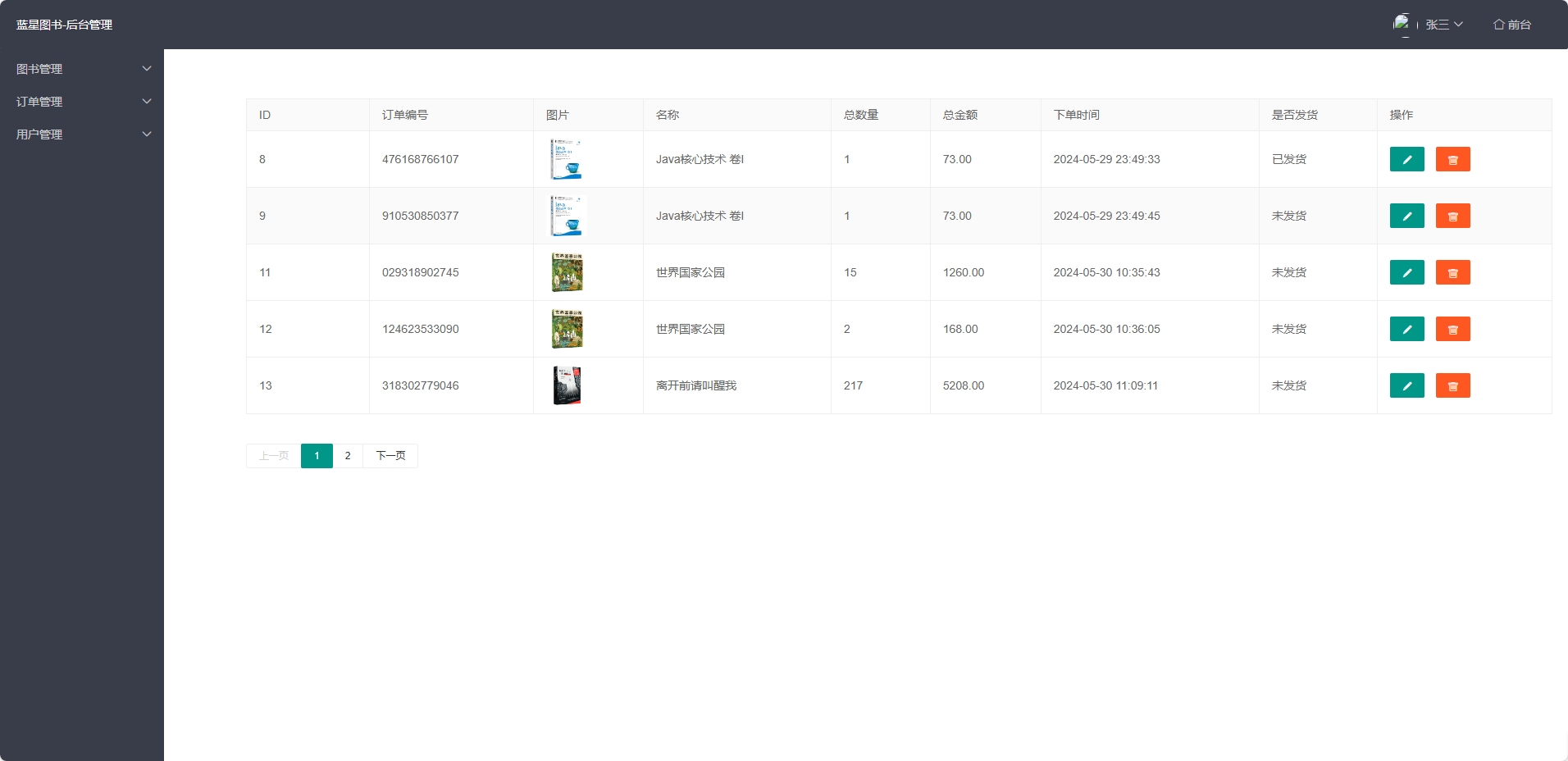Delete order 476168766107 via trash icon

1452,159
